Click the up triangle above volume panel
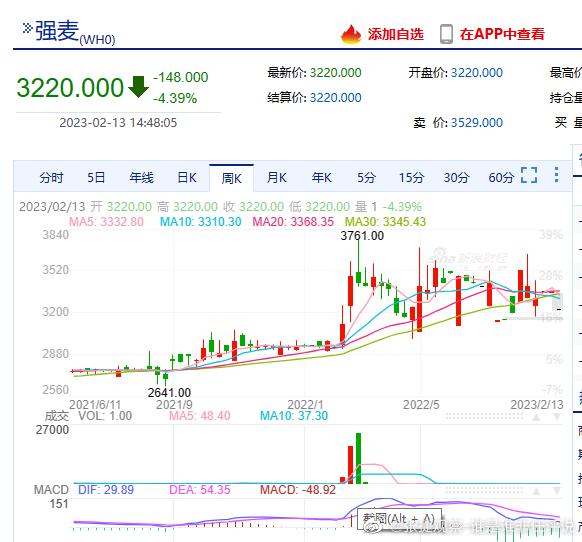The height and width of the screenshot is (542, 582). pyautogui.click(x=536, y=417)
